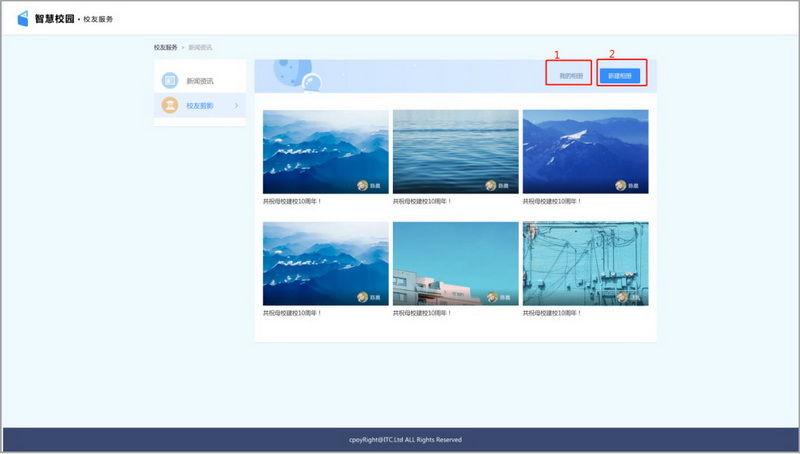The image size is (800, 454).
Task: Click author avatar on snowy mountain photo
Action: (x=620, y=186)
